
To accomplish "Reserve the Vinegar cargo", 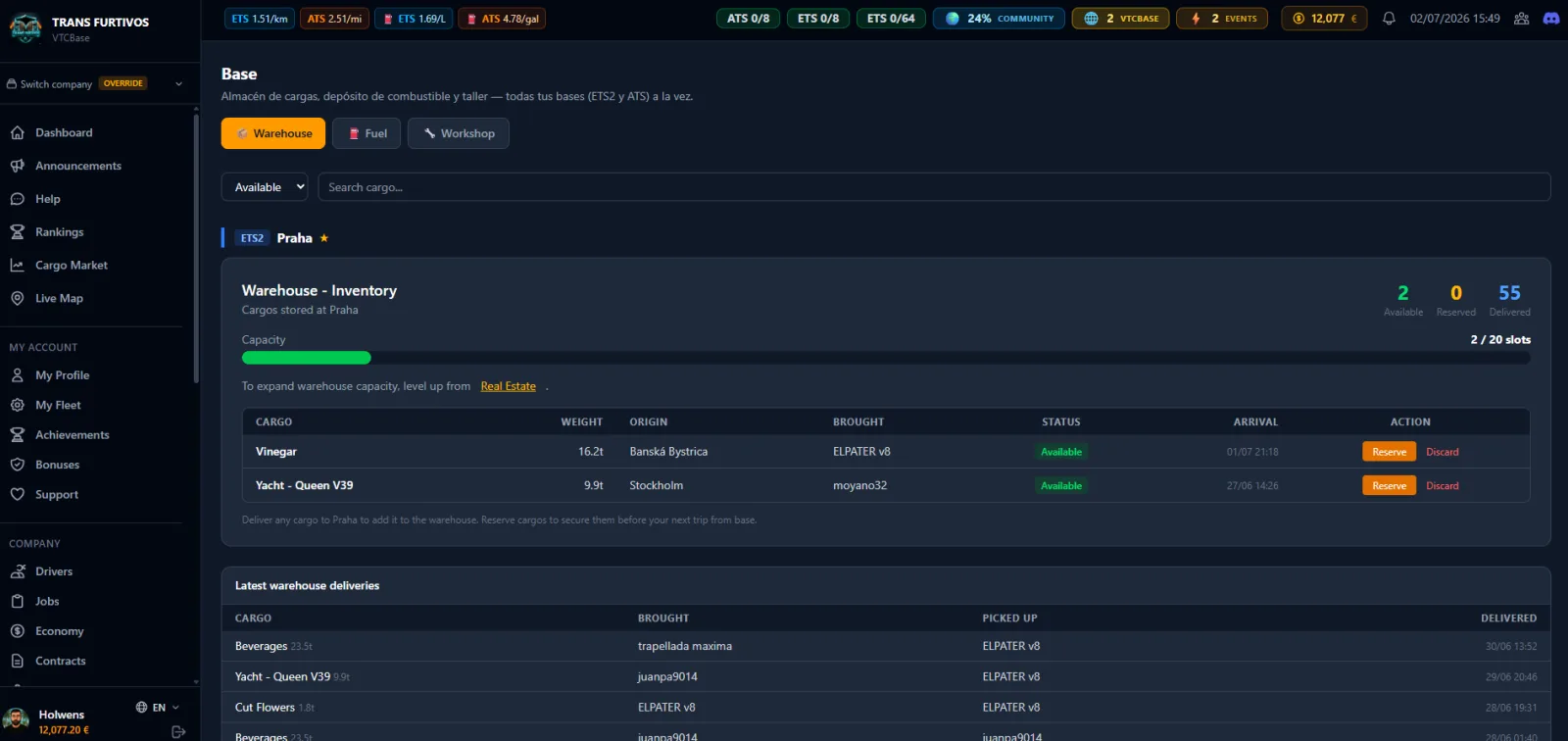I will (1389, 452).
